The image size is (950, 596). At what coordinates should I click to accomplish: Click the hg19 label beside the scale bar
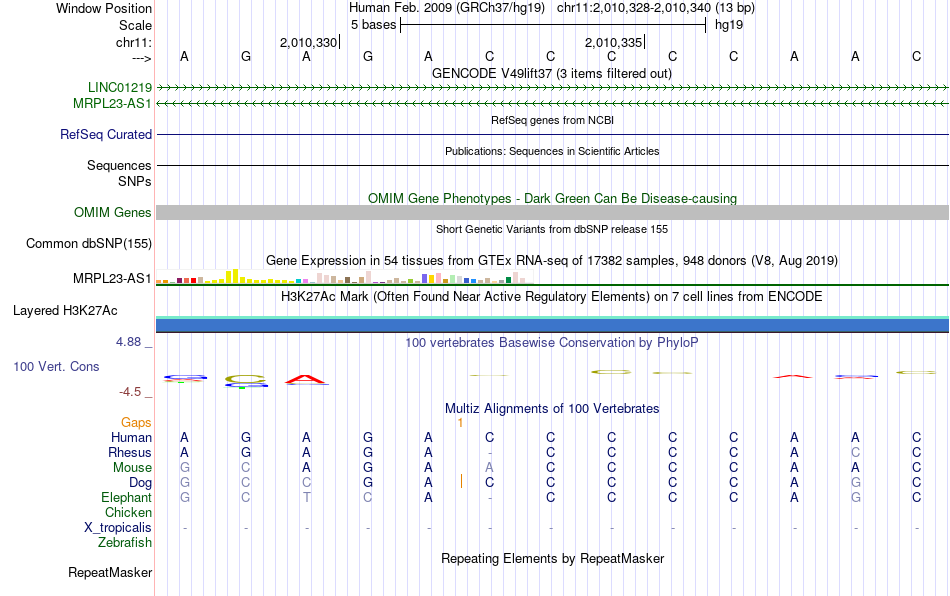729,25
